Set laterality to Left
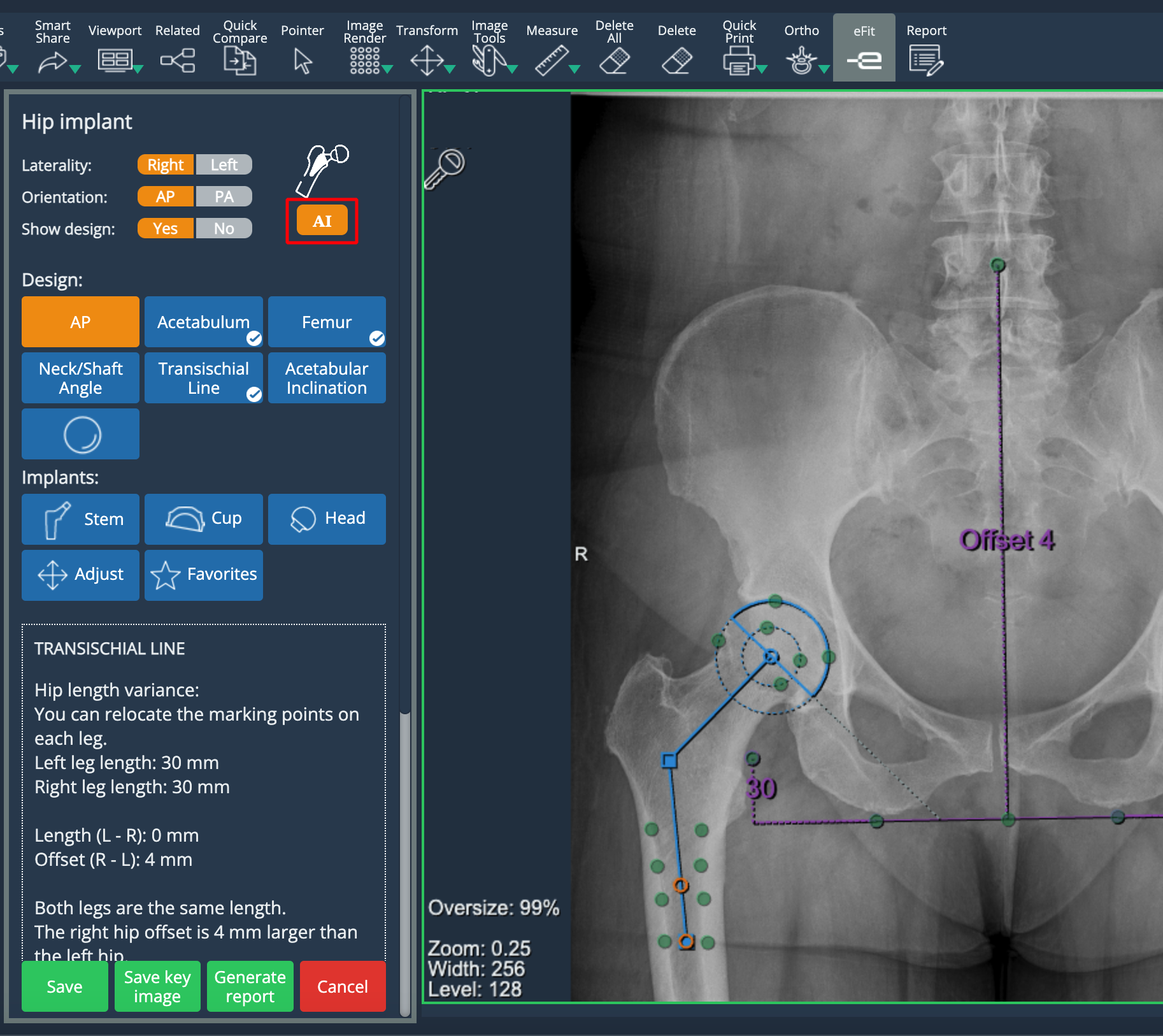Viewport: 1163px width, 1036px height. click(x=224, y=165)
